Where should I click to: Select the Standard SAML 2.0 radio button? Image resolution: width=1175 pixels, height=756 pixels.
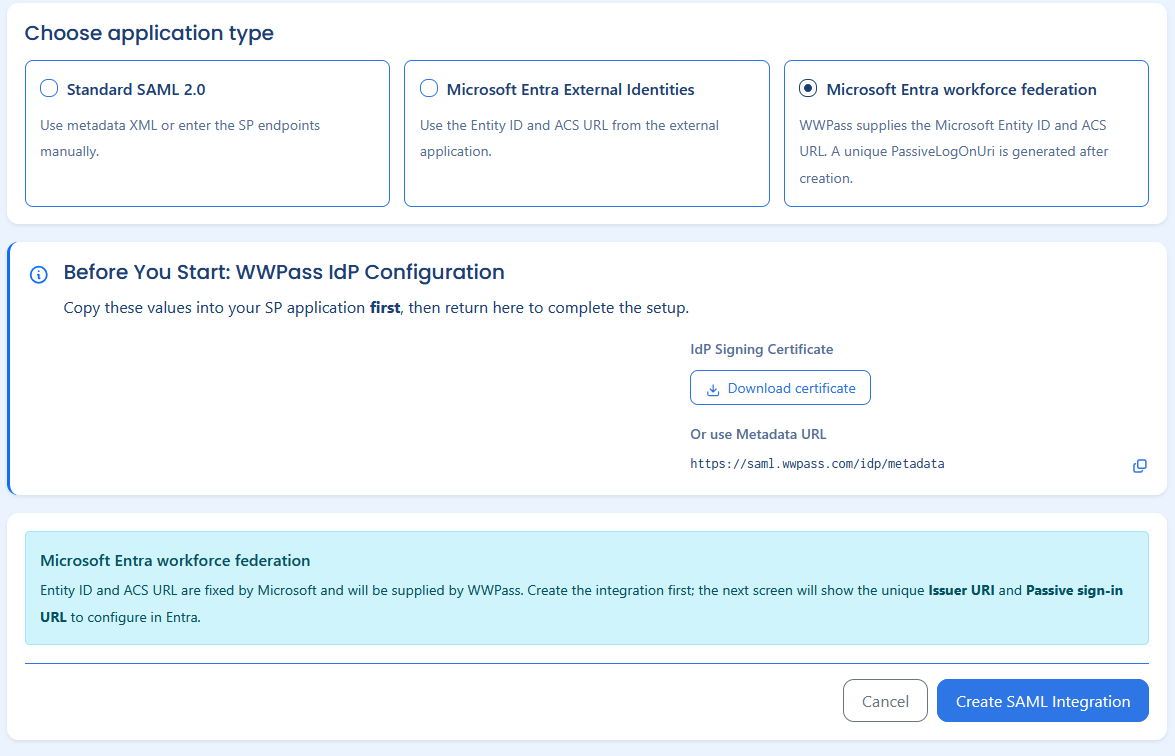[x=49, y=88]
